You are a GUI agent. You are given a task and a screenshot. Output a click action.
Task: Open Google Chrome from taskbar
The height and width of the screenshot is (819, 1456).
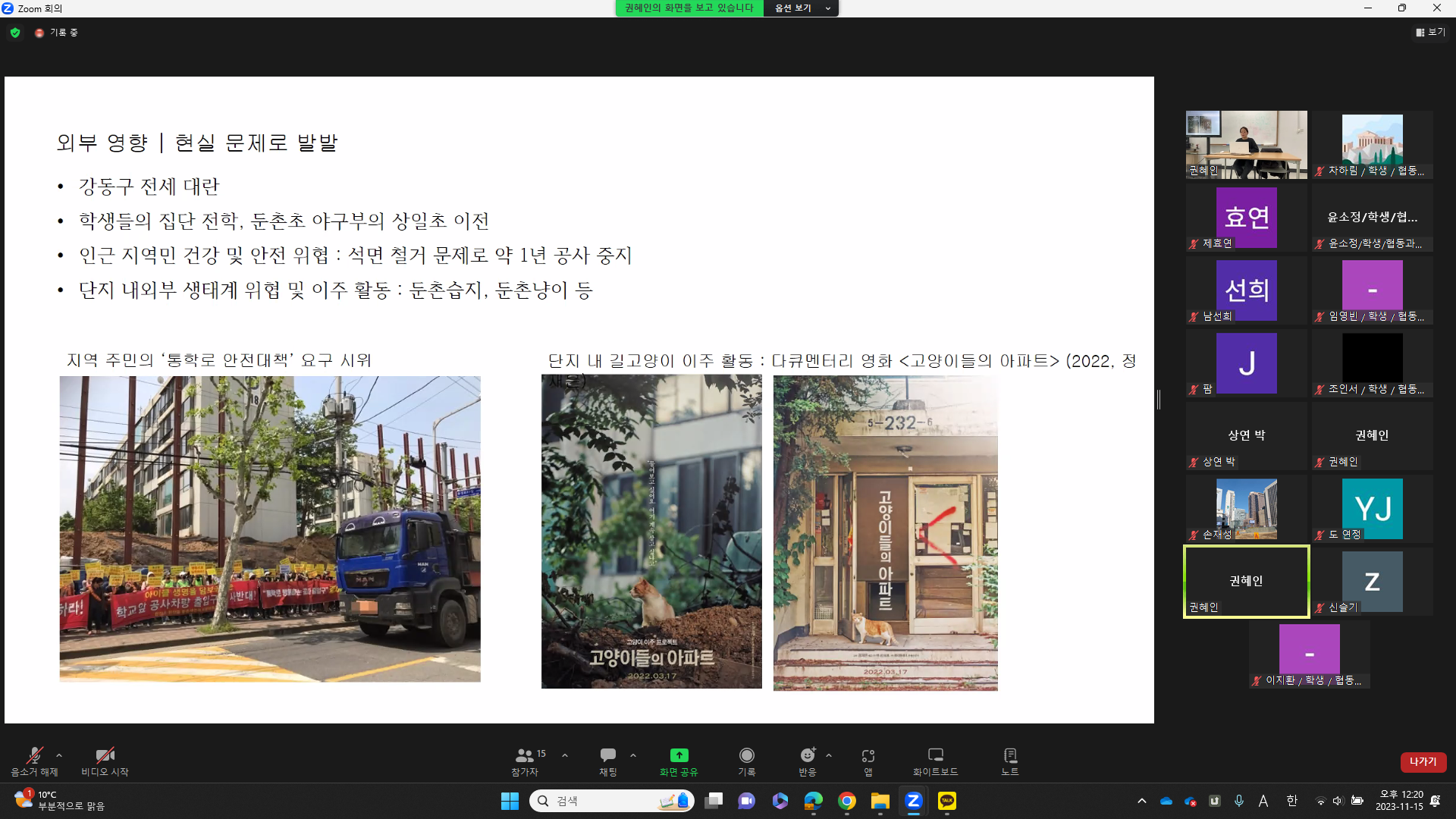pyautogui.click(x=847, y=801)
